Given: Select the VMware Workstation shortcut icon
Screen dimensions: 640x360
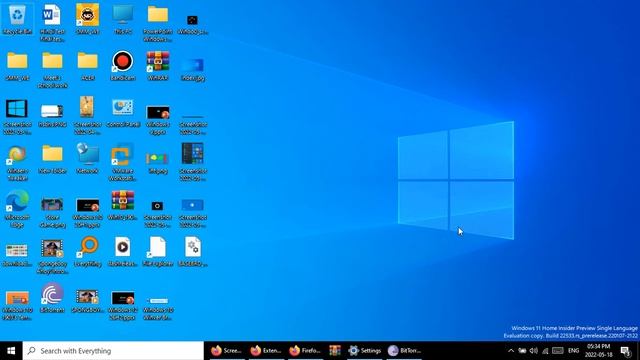Looking at the screenshot, I should 122,162.
